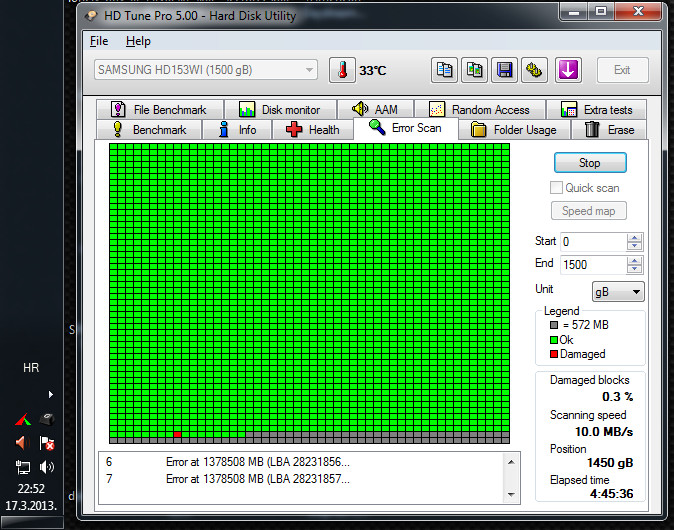
Task: Open the SAMSUNG HD153WI drive dropdown
Action: 205,70
